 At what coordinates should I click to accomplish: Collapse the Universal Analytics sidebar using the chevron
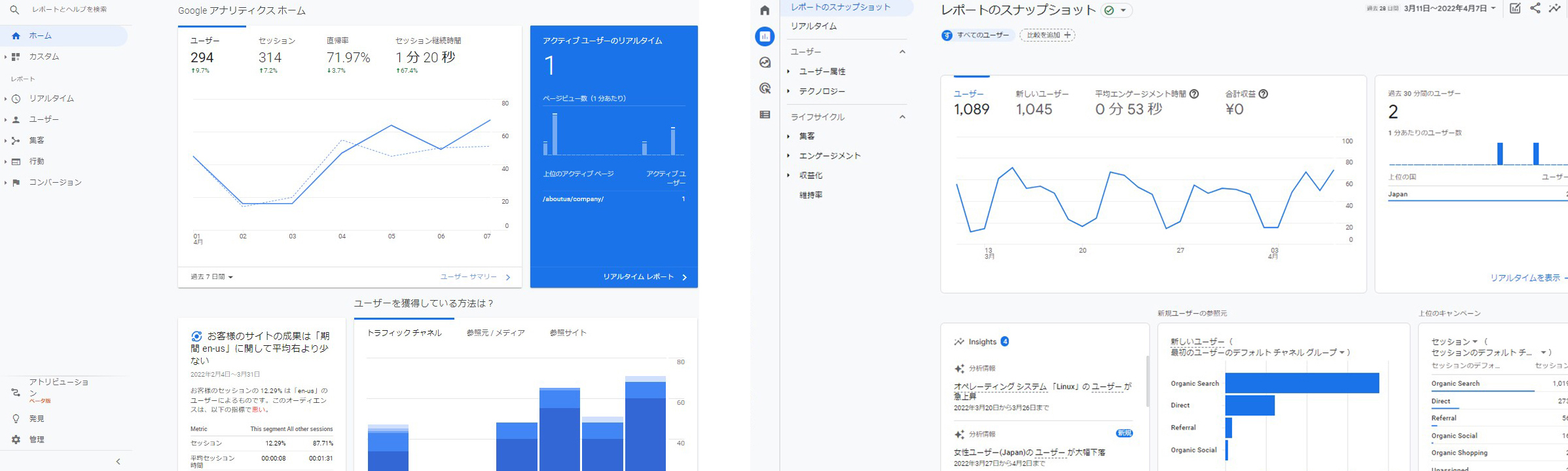(119, 462)
